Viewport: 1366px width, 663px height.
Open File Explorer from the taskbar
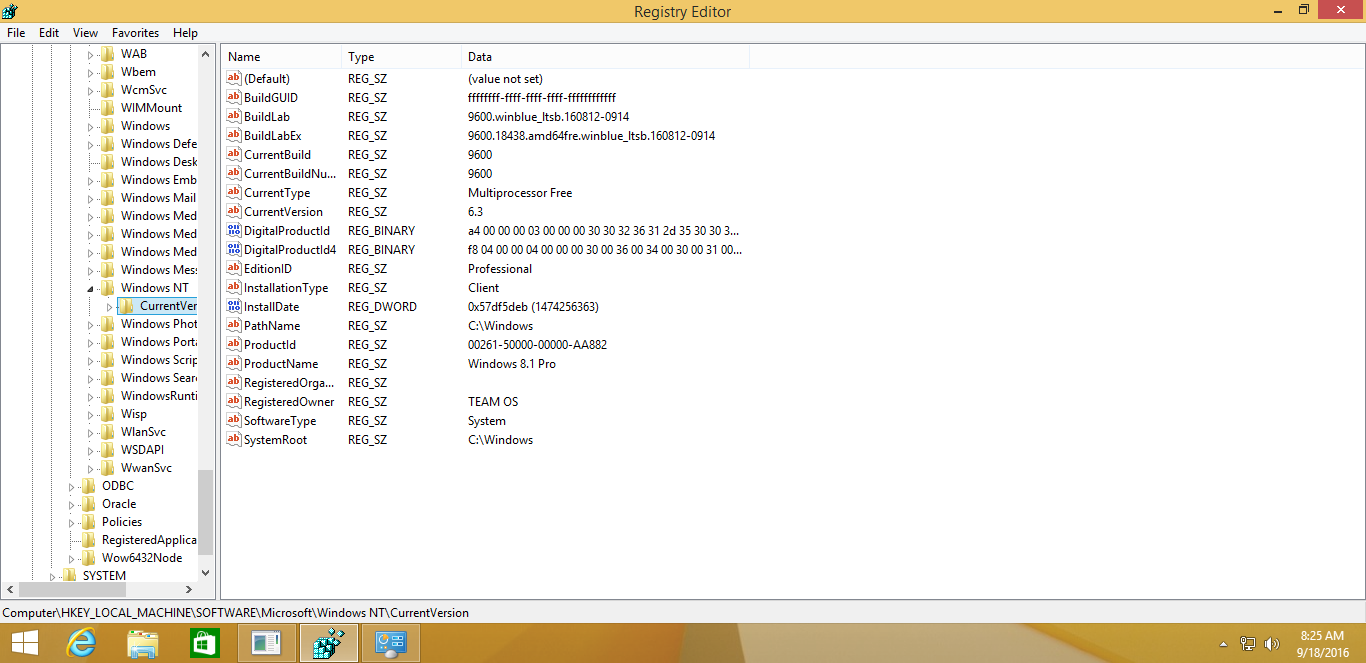pos(143,643)
